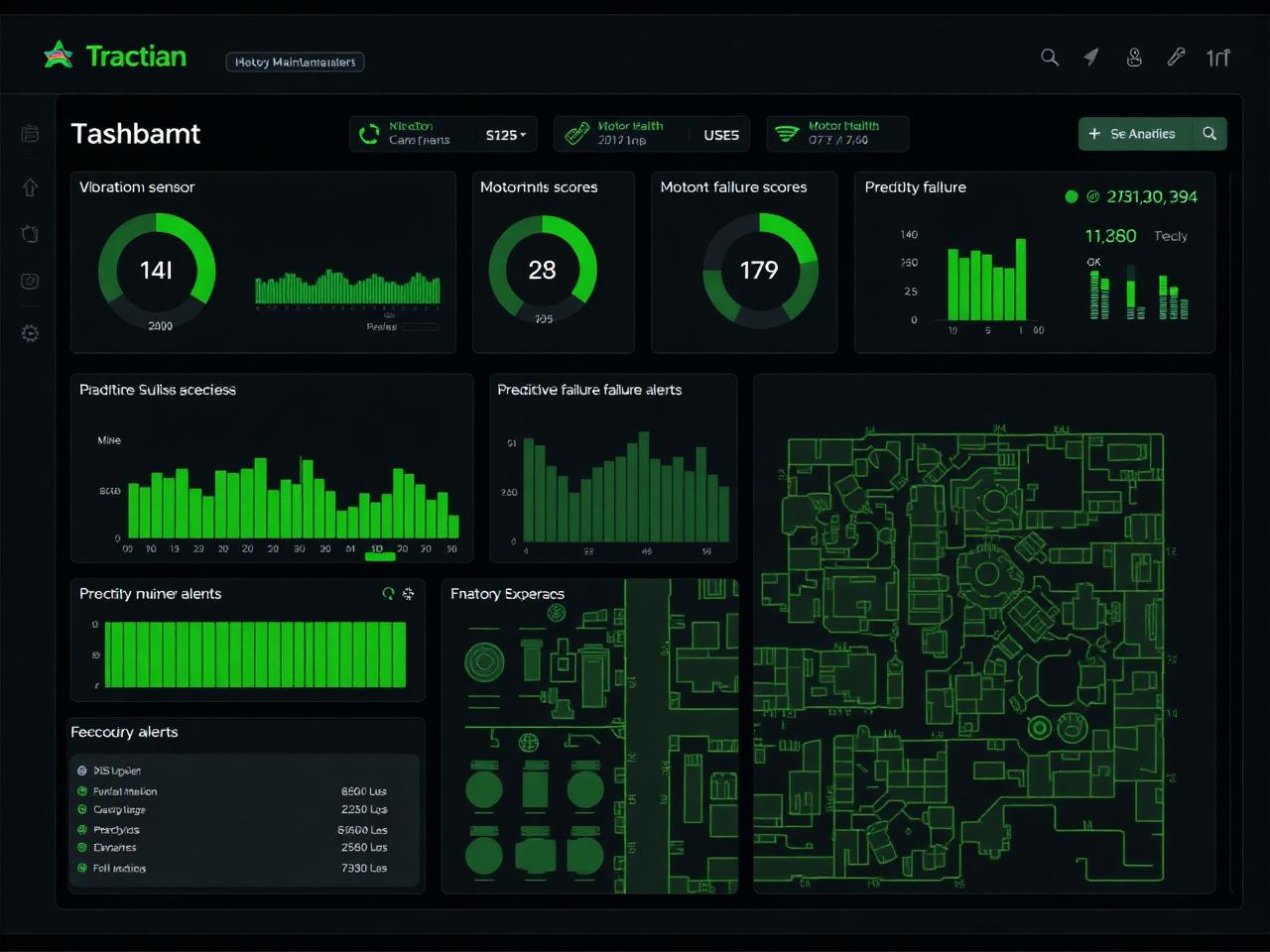Open the user profile icon
This screenshot has width=1270, height=952.
(1134, 58)
